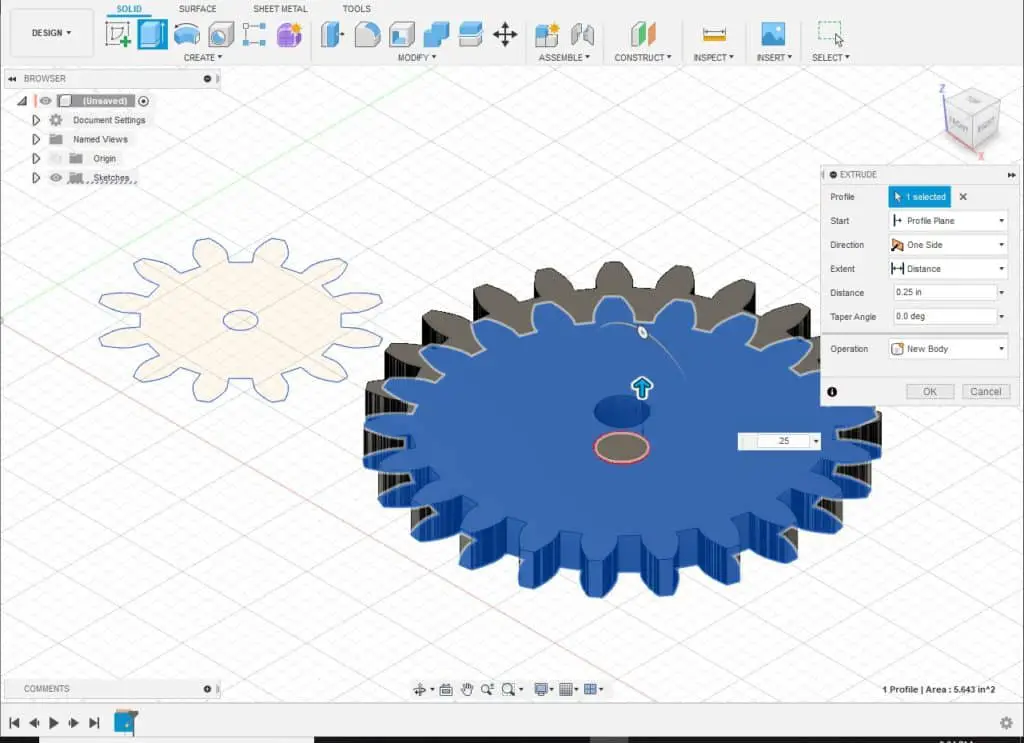
Task: Select the Joint tool icon
Action: pos(582,34)
